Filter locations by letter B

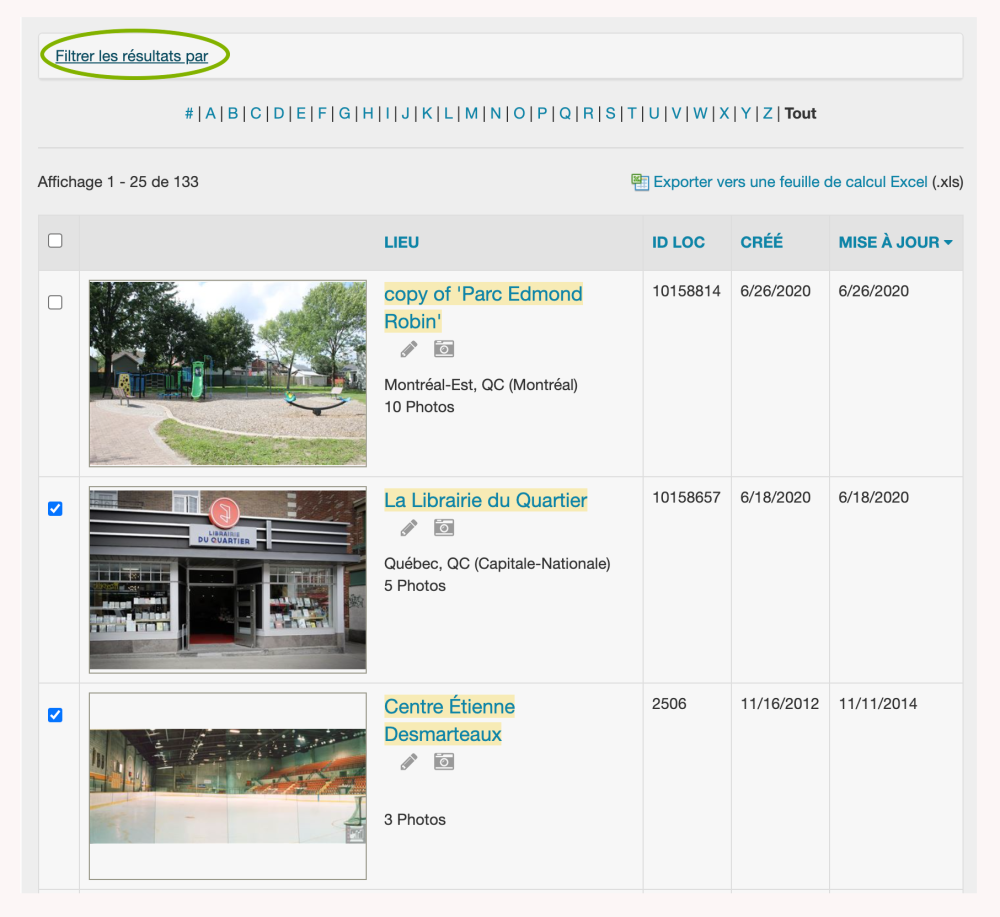coord(233,114)
